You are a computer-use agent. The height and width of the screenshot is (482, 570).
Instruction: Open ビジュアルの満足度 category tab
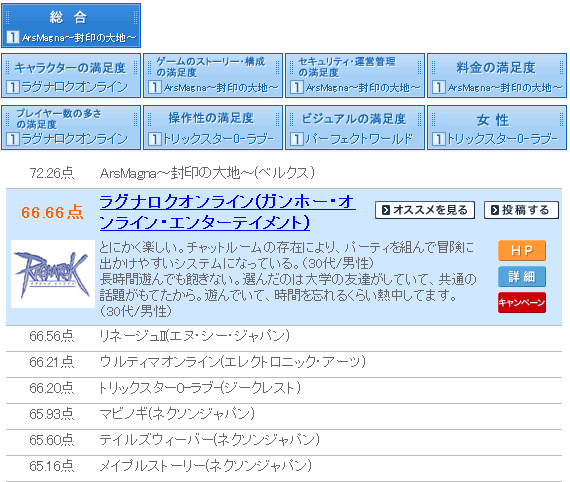point(355,128)
